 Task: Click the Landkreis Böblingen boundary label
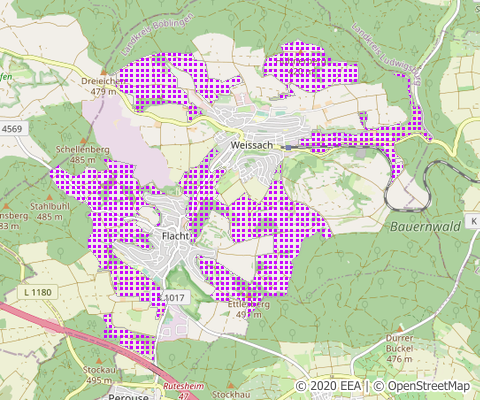click(157, 34)
